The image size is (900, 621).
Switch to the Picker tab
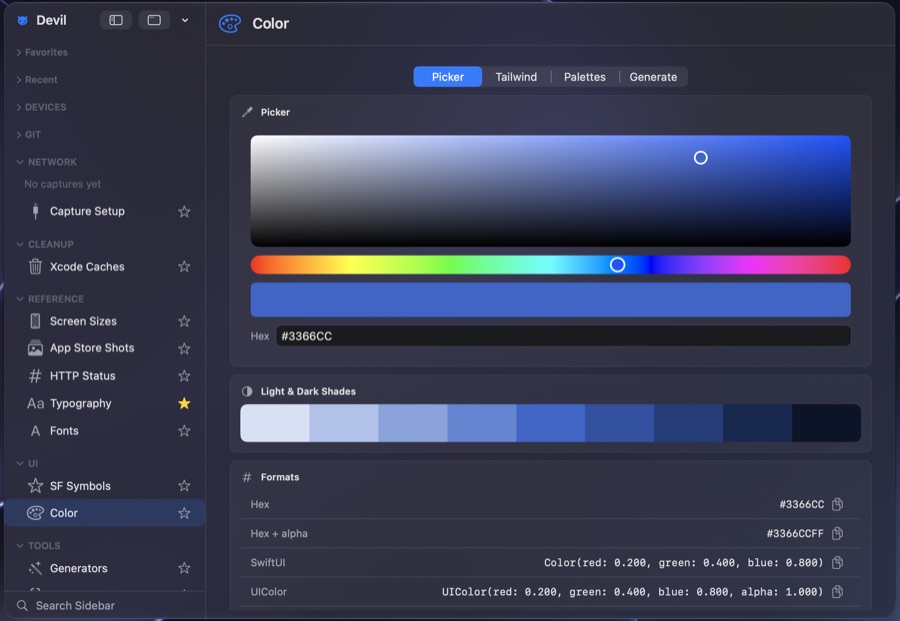point(448,77)
